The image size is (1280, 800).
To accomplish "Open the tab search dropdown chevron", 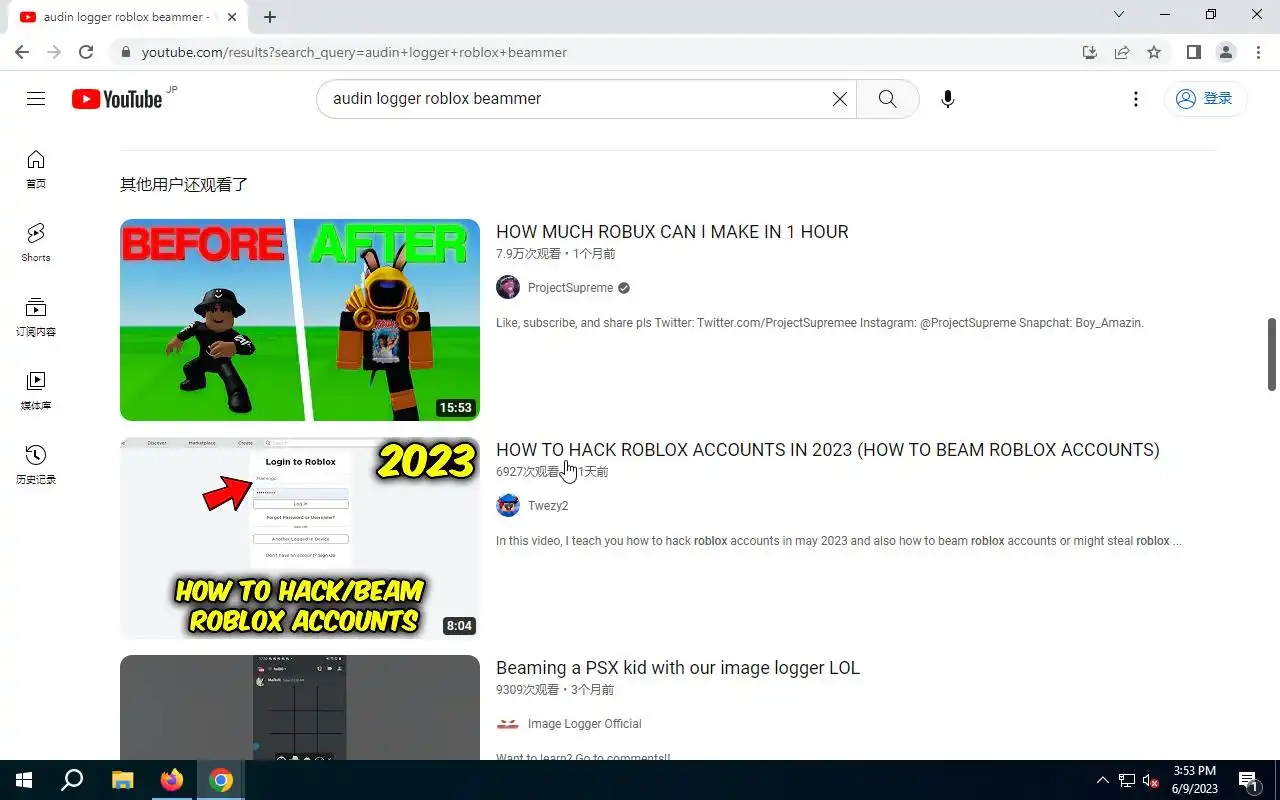I will pos(1119,15).
